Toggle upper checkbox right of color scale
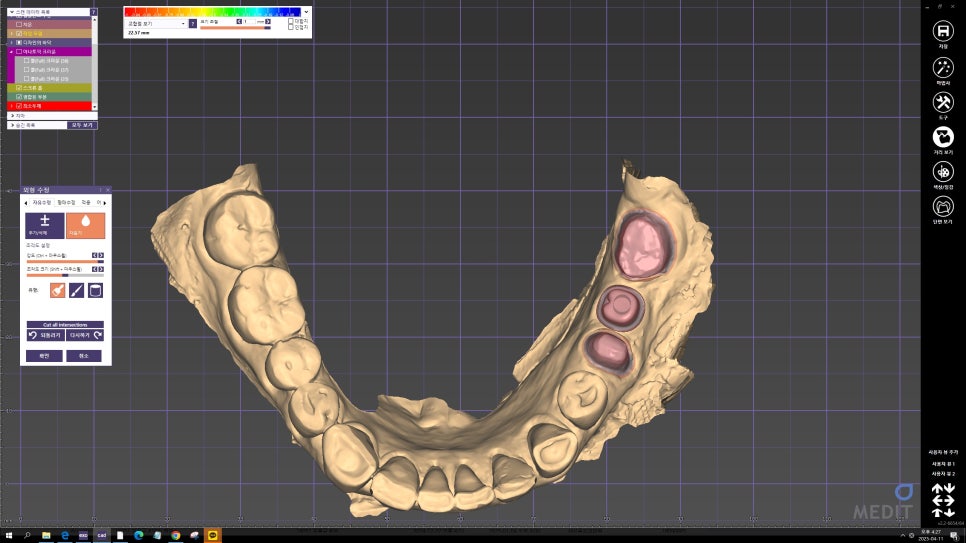 [x=291, y=20]
